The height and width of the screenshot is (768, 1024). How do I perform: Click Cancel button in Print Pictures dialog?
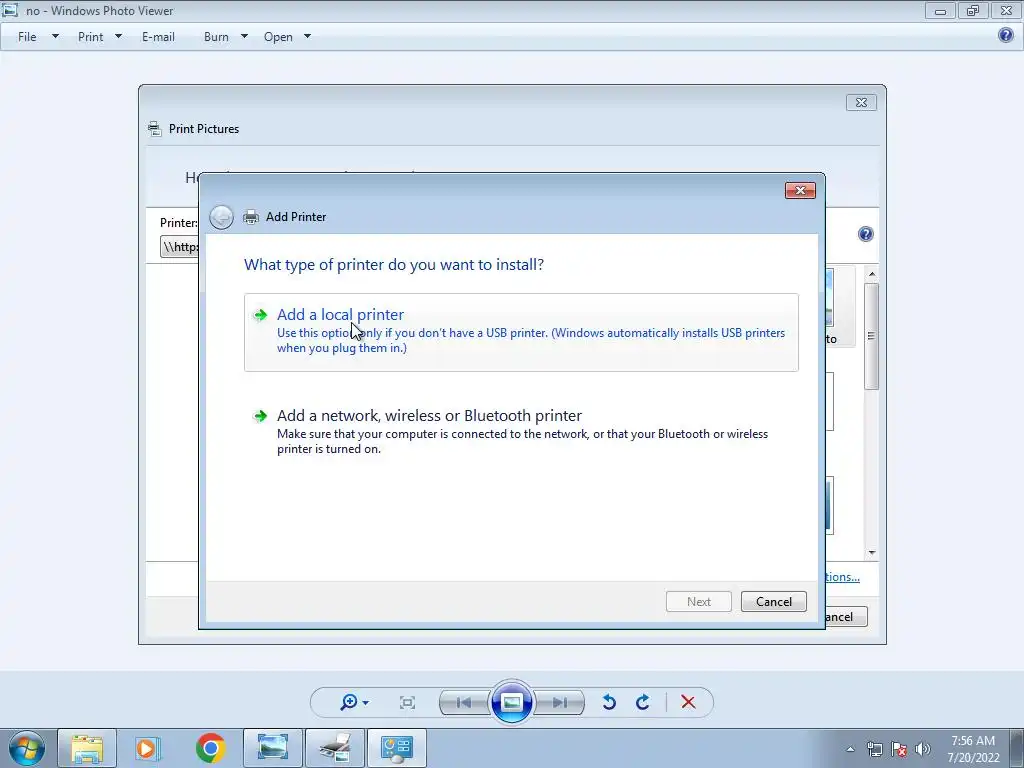pyautogui.click(x=846, y=616)
